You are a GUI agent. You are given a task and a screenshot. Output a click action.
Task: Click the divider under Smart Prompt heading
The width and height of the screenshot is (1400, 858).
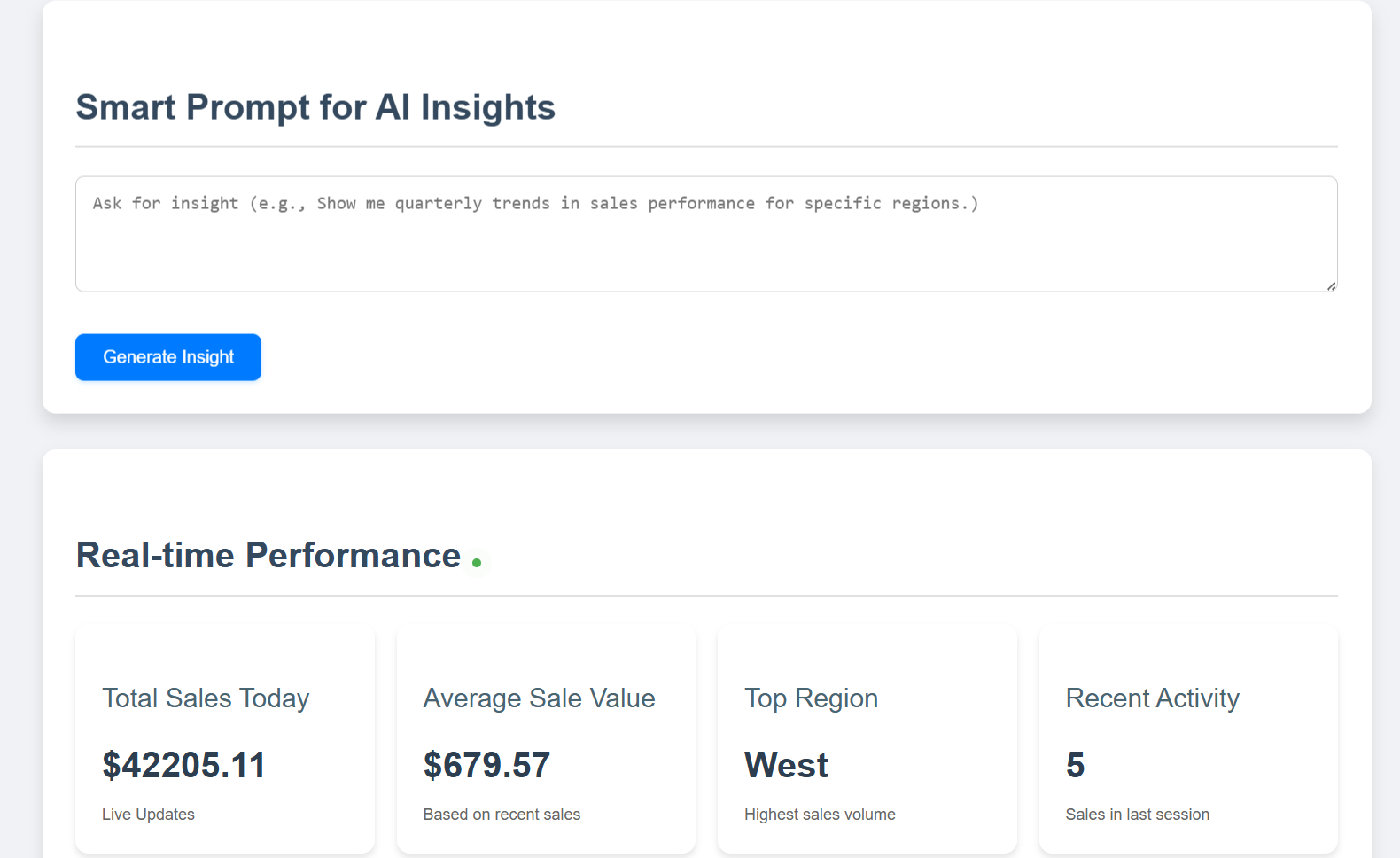point(706,147)
